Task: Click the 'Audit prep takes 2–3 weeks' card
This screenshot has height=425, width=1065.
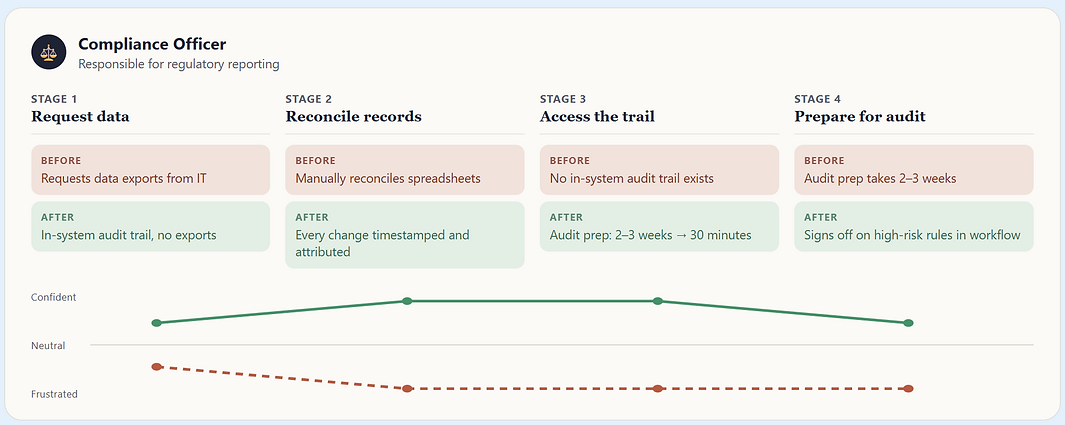Action: pos(914,170)
